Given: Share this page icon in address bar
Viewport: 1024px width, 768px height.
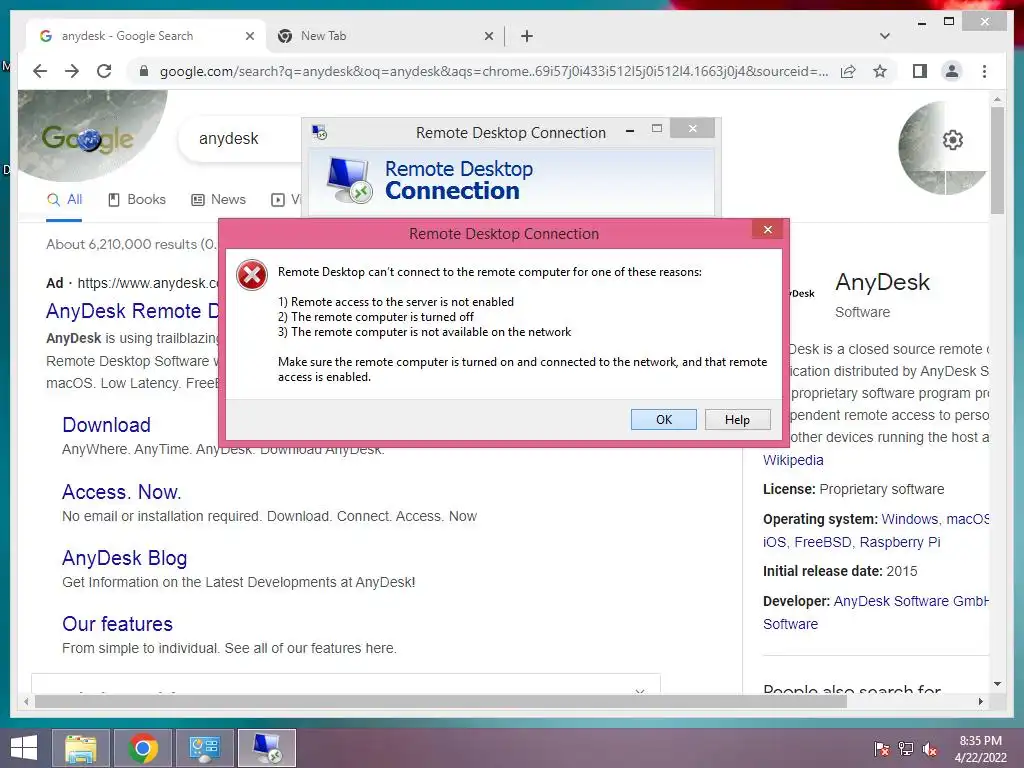Looking at the screenshot, I should point(848,71).
